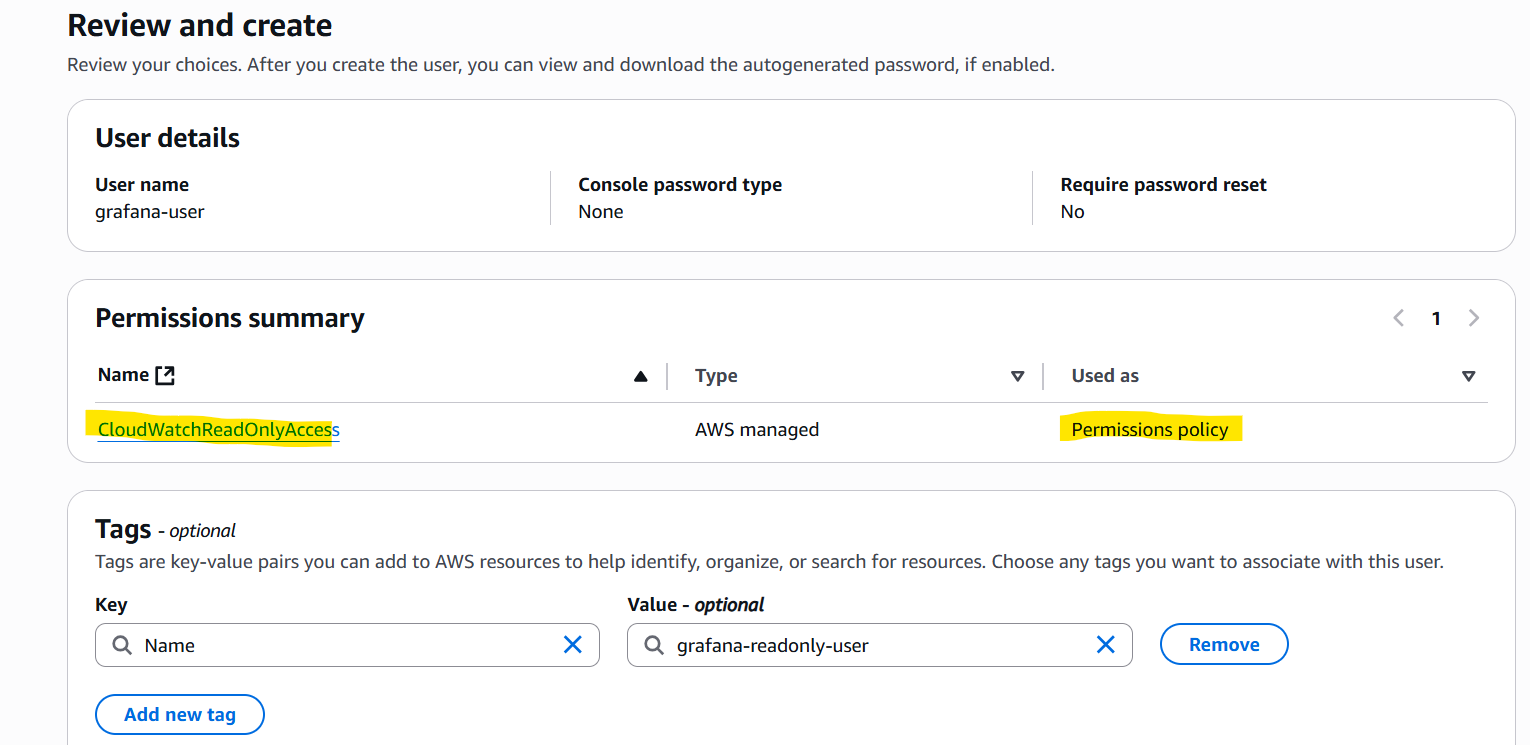The width and height of the screenshot is (1530, 745).
Task: Add new tag to the user
Action: pyautogui.click(x=180, y=714)
